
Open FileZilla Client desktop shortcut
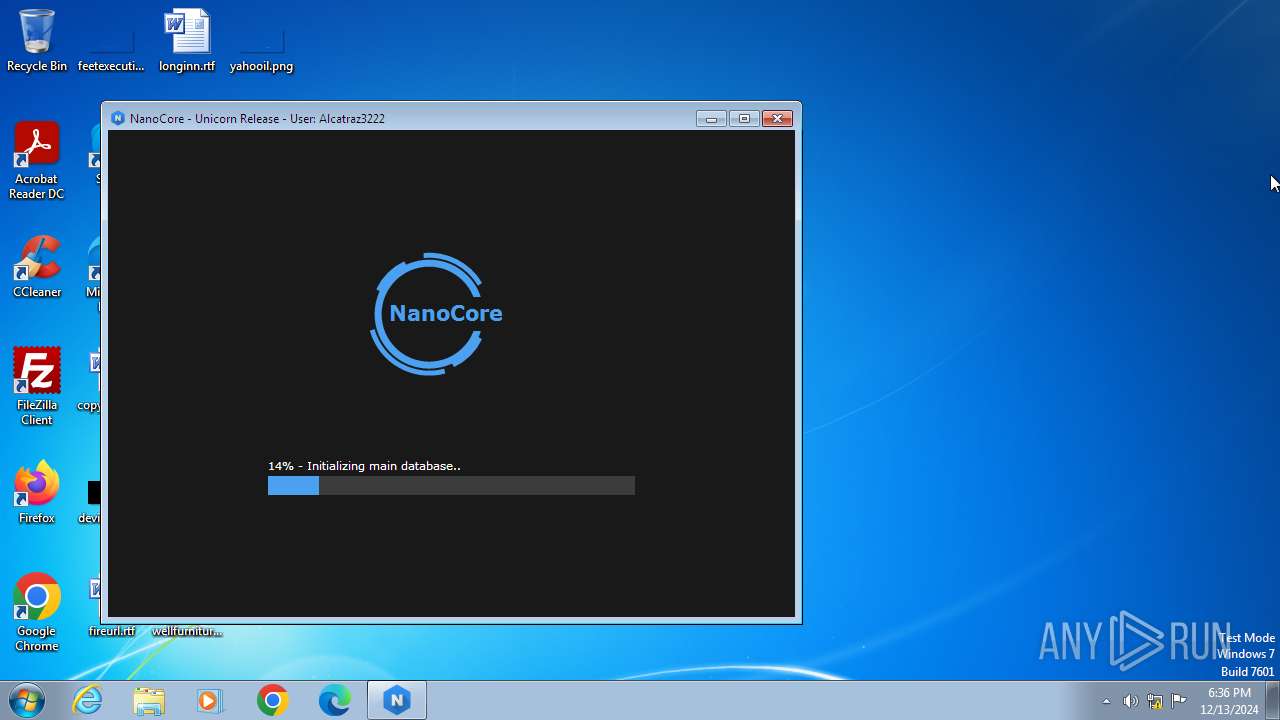(x=37, y=386)
